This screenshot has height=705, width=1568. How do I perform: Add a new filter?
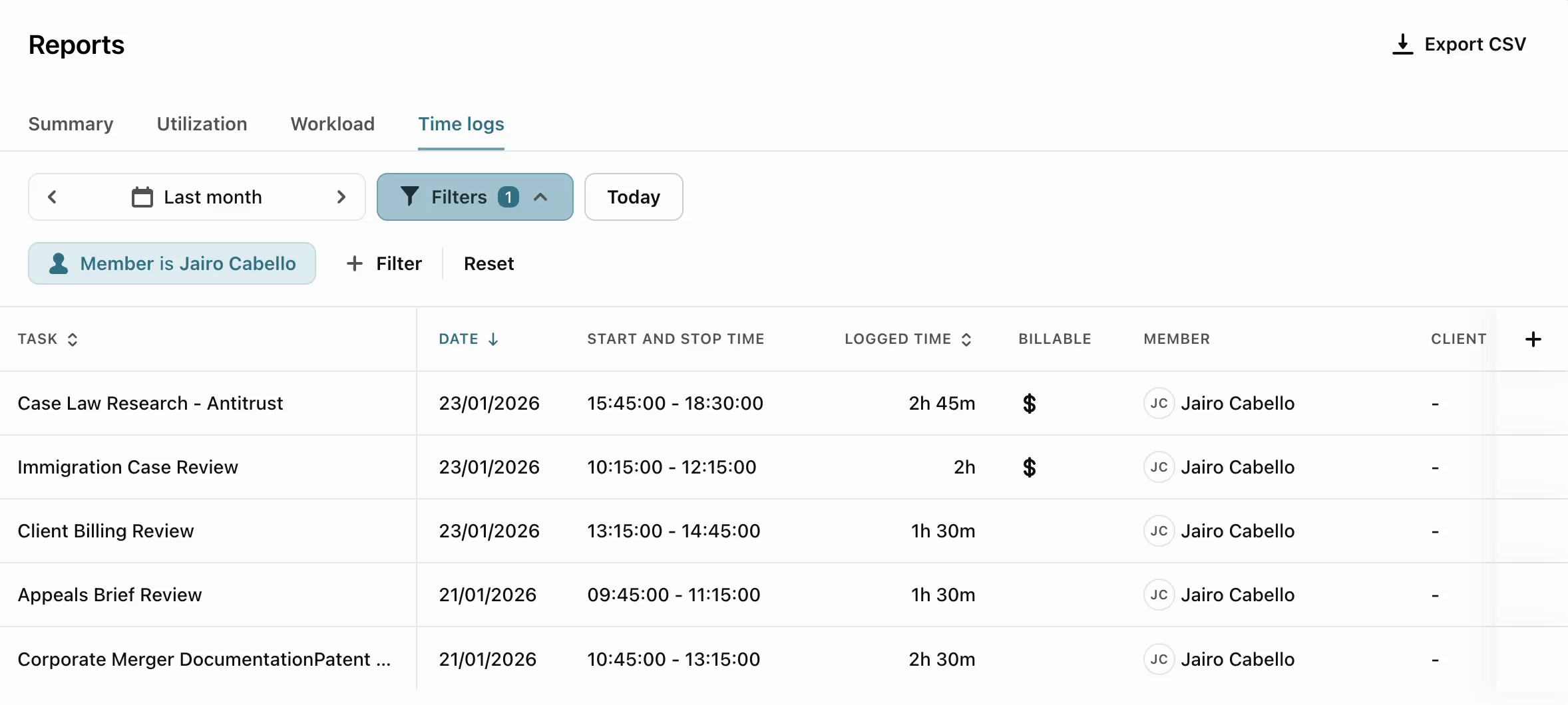click(x=385, y=263)
